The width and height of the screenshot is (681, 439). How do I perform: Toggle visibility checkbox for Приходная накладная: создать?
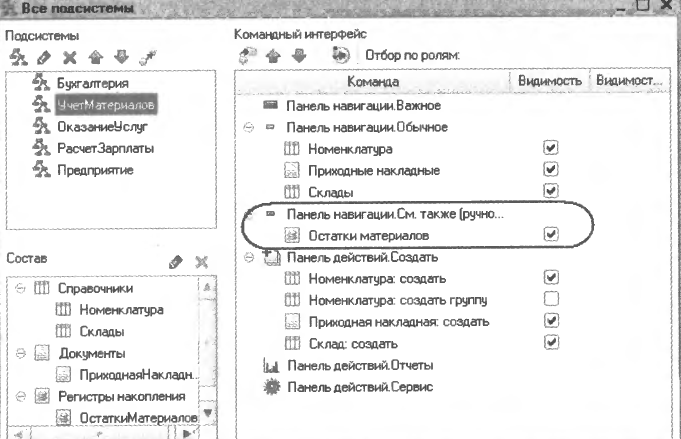(551, 321)
